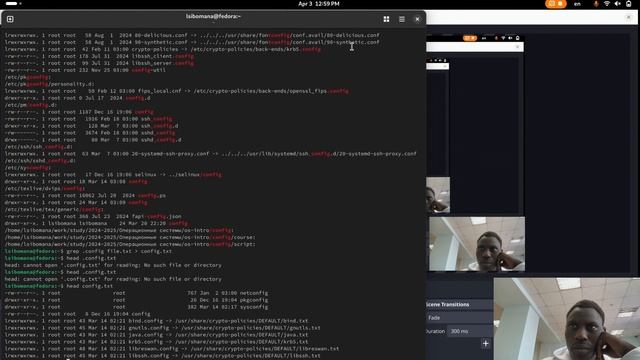Click the 'head config.txt' command line
The height and width of the screenshot is (360, 640).
coord(59,286)
